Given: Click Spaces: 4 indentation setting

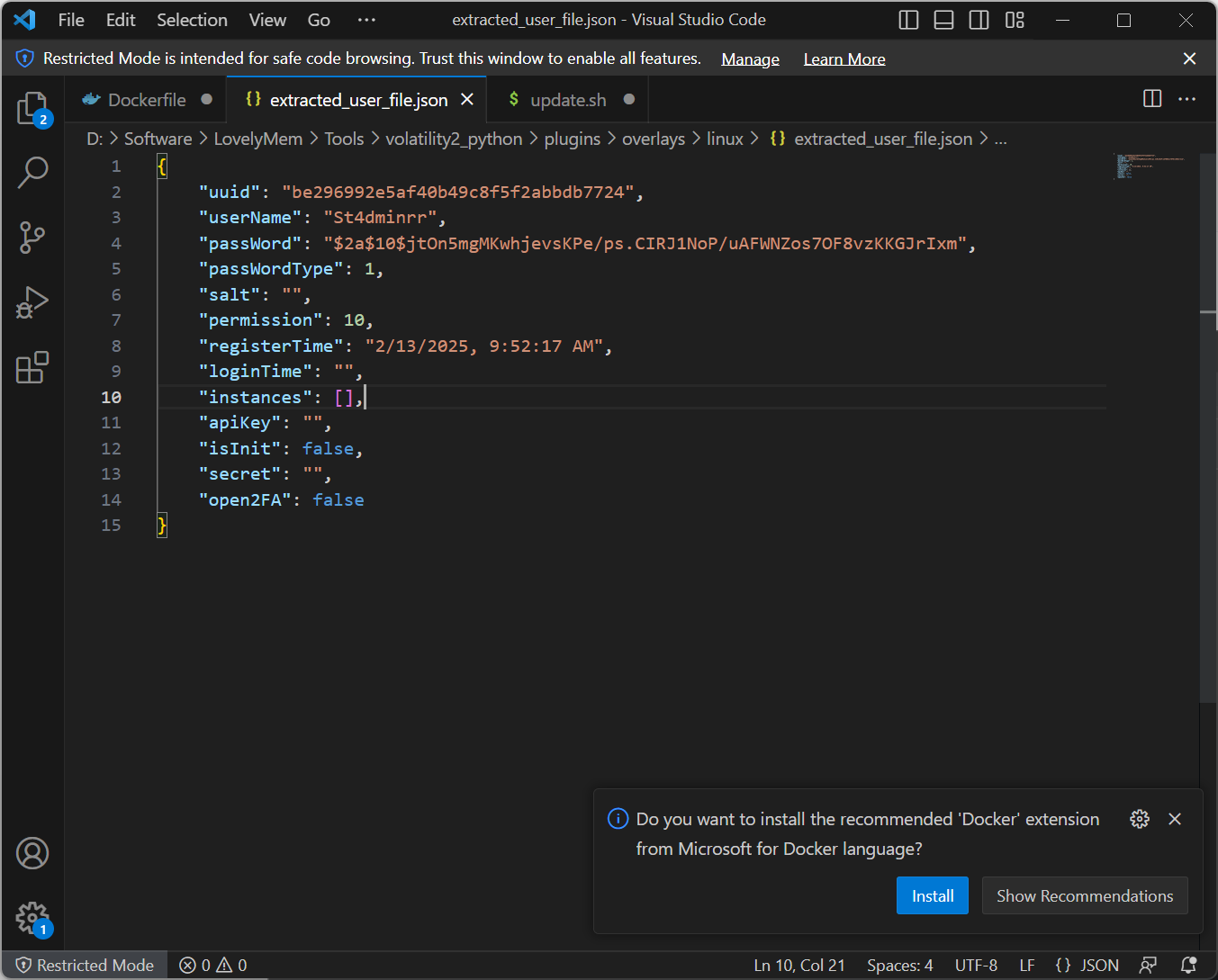Looking at the screenshot, I should (x=900, y=966).
